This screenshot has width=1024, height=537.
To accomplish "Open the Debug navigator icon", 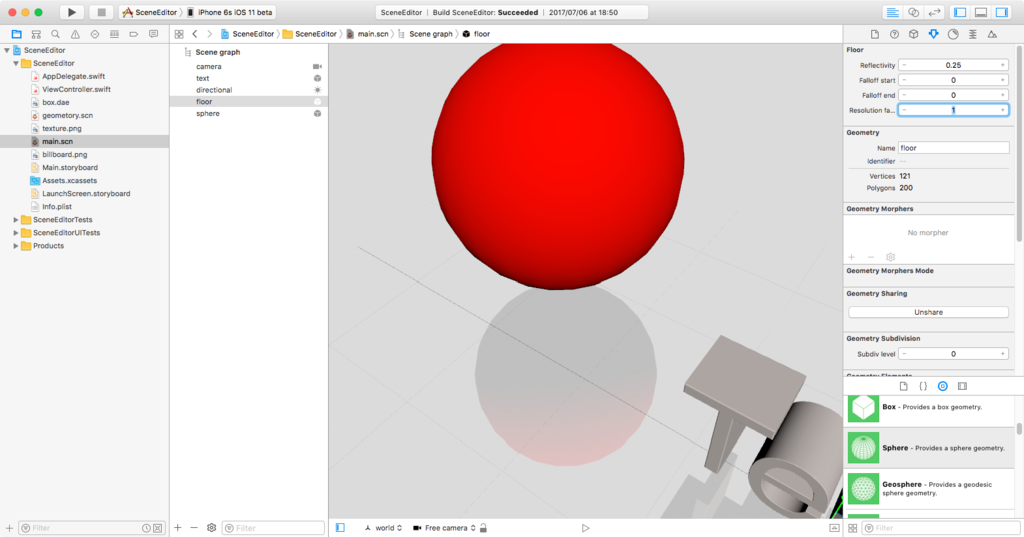I will (x=114, y=34).
